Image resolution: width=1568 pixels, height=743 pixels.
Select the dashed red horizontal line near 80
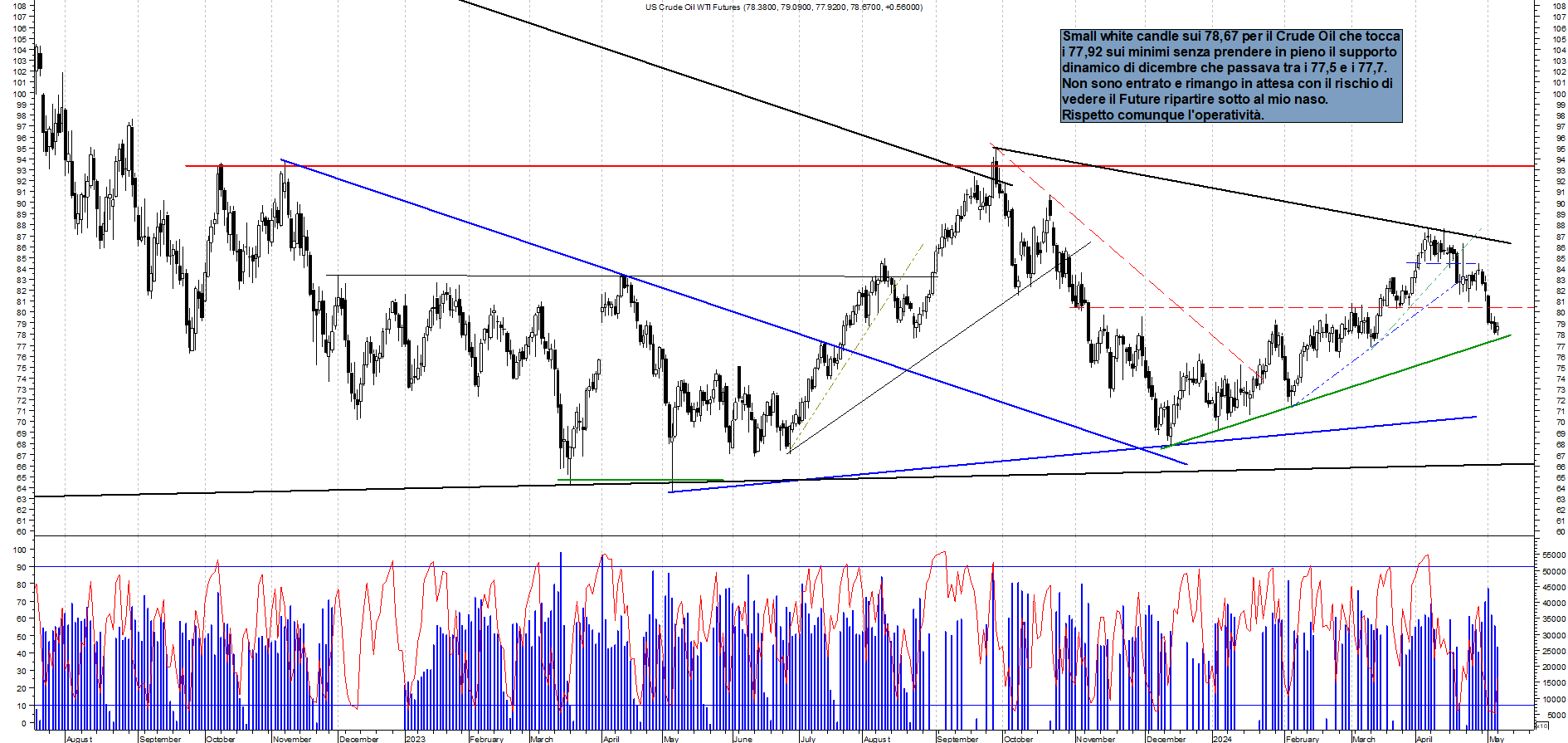(1303, 307)
